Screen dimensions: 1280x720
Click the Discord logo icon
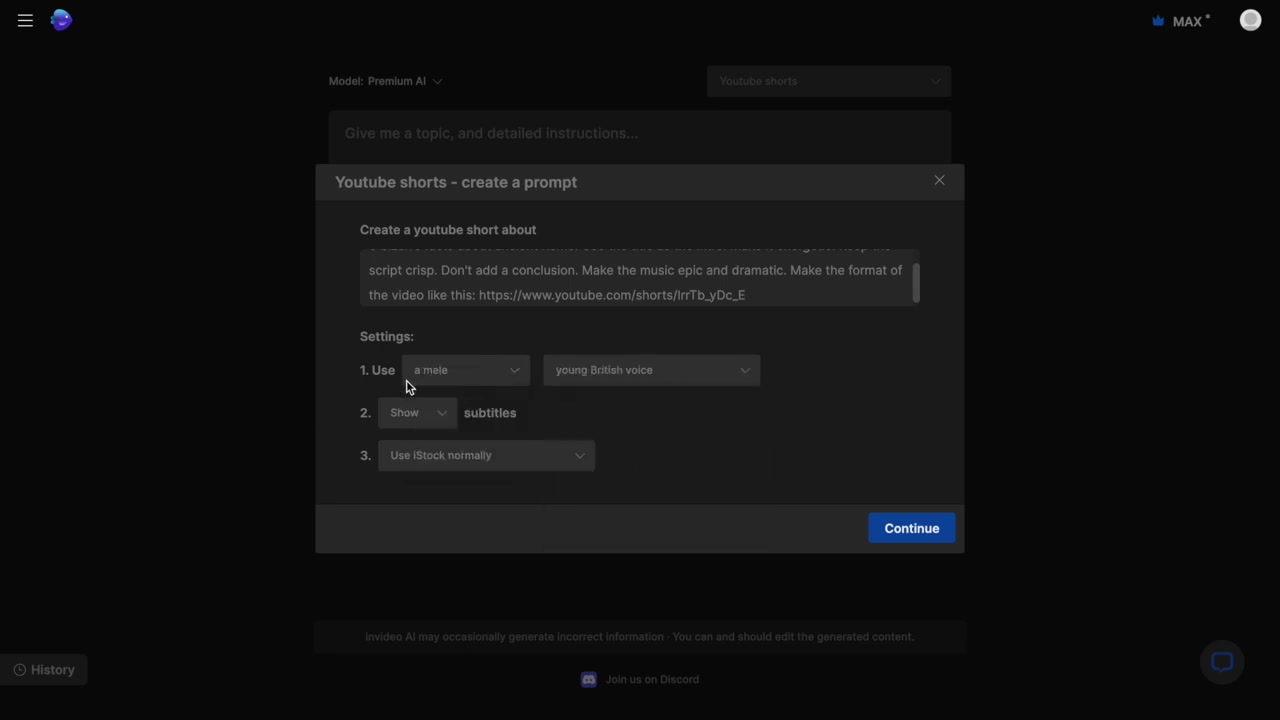(589, 680)
